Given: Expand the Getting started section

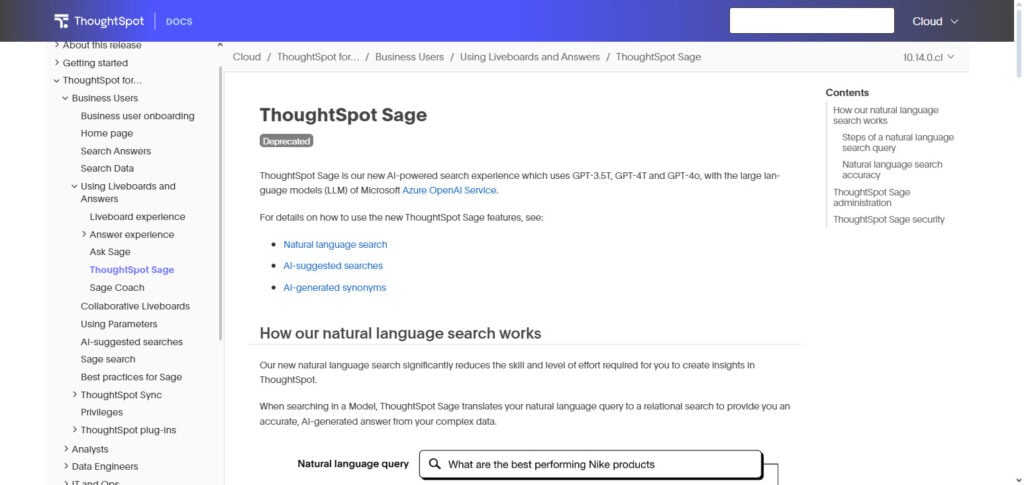Looking at the screenshot, I should click(x=57, y=63).
